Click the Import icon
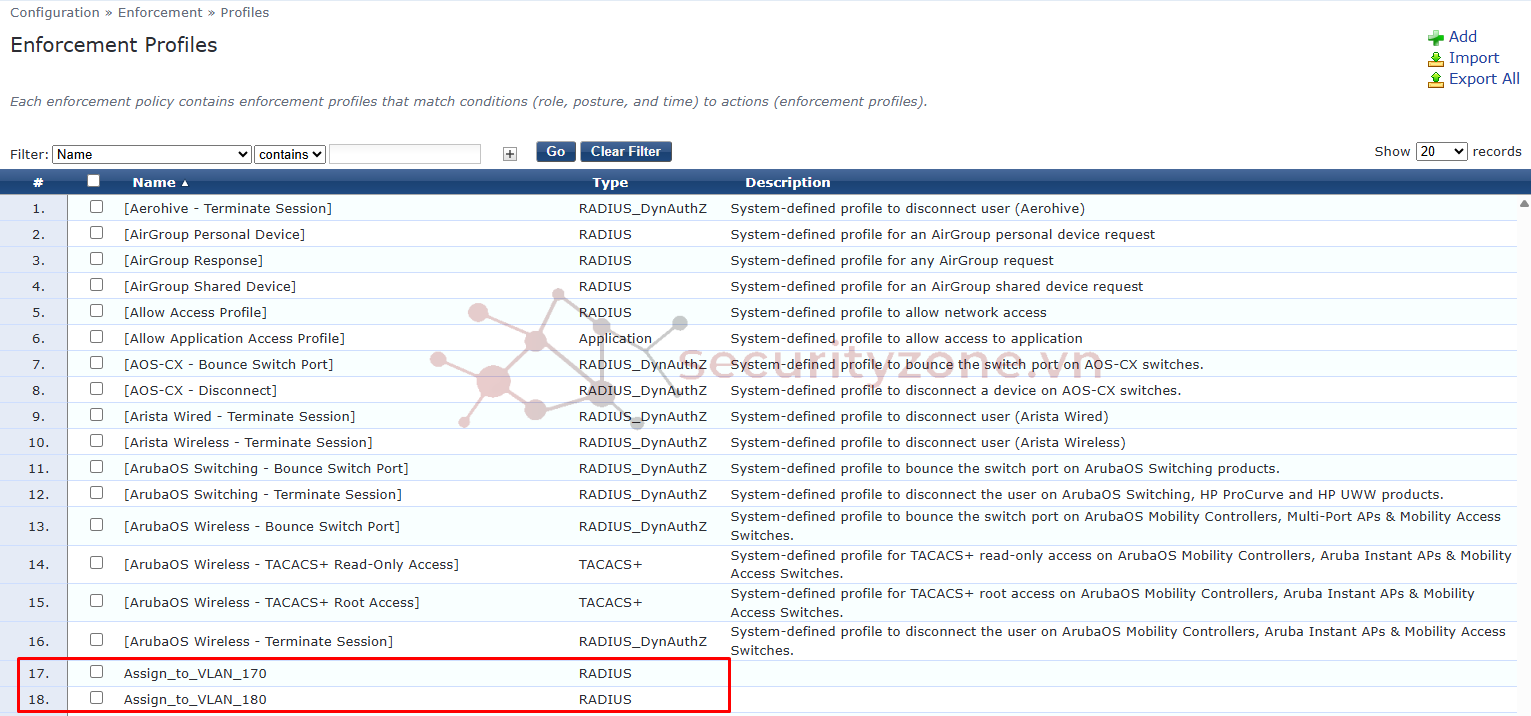The height and width of the screenshot is (716, 1531). (x=1436, y=58)
